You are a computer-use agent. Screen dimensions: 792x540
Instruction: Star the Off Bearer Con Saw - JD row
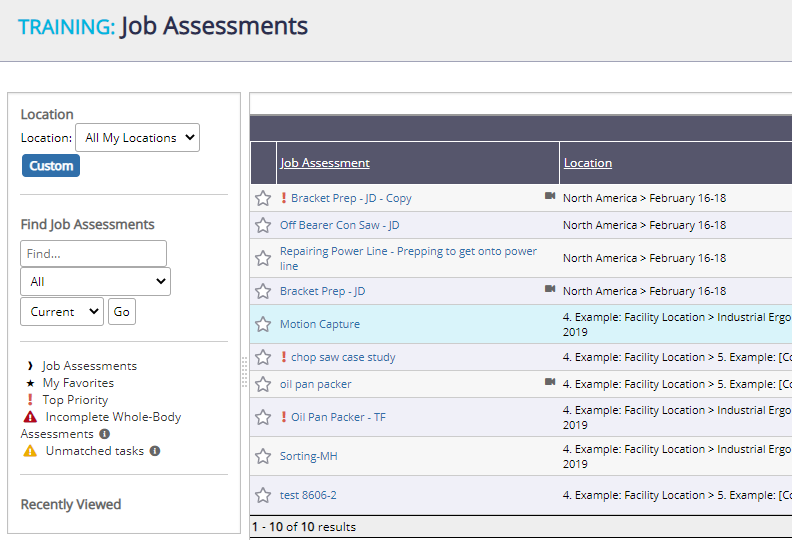(263, 225)
